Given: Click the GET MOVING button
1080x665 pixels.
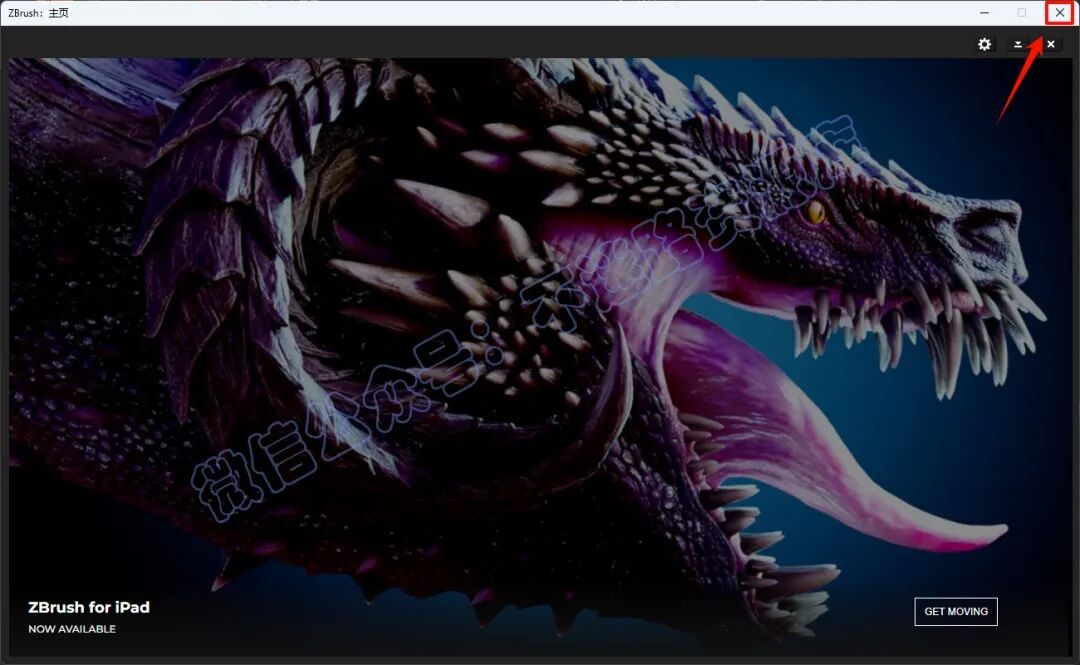Looking at the screenshot, I should tap(955, 611).
